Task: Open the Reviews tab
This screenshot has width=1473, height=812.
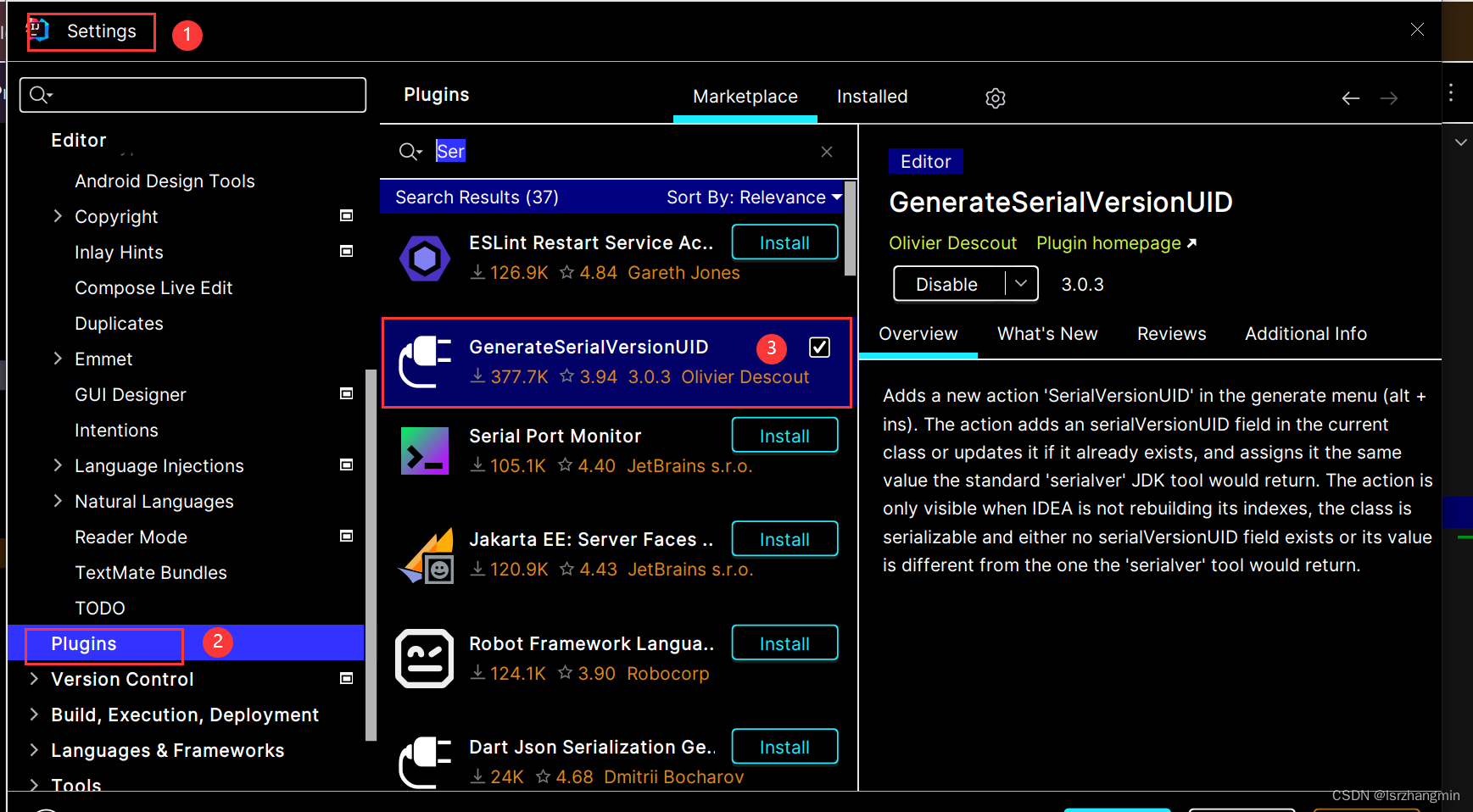Action: (1171, 333)
